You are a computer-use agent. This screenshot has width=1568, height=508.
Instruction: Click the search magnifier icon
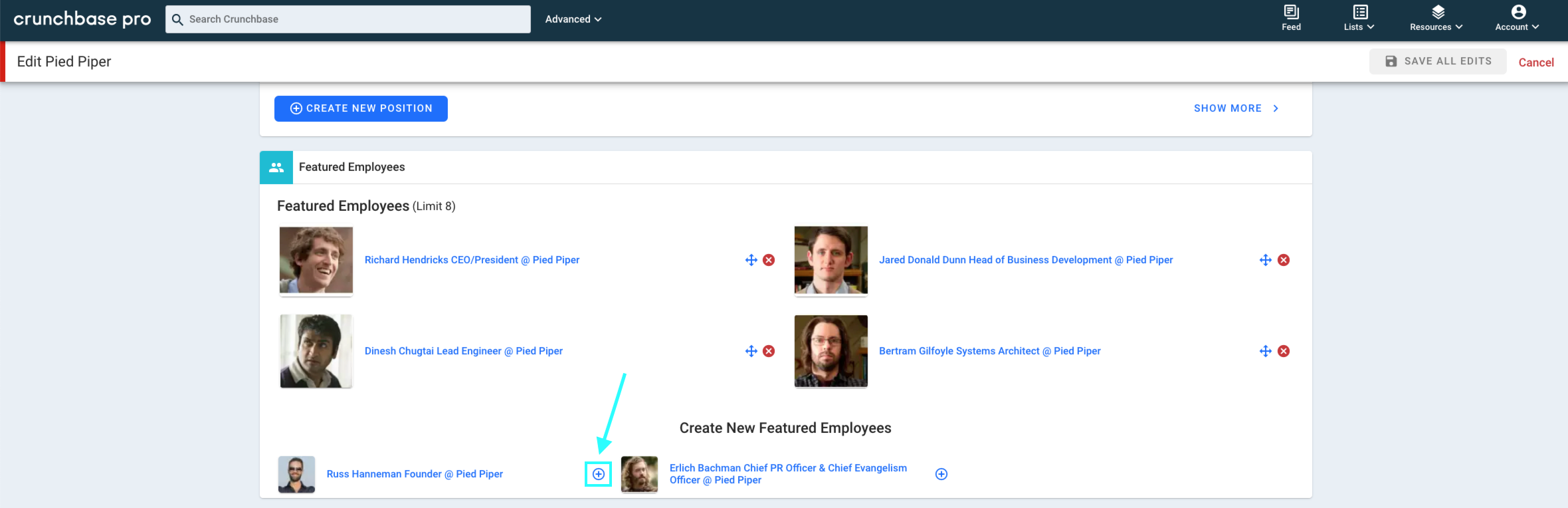[x=177, y=19]
